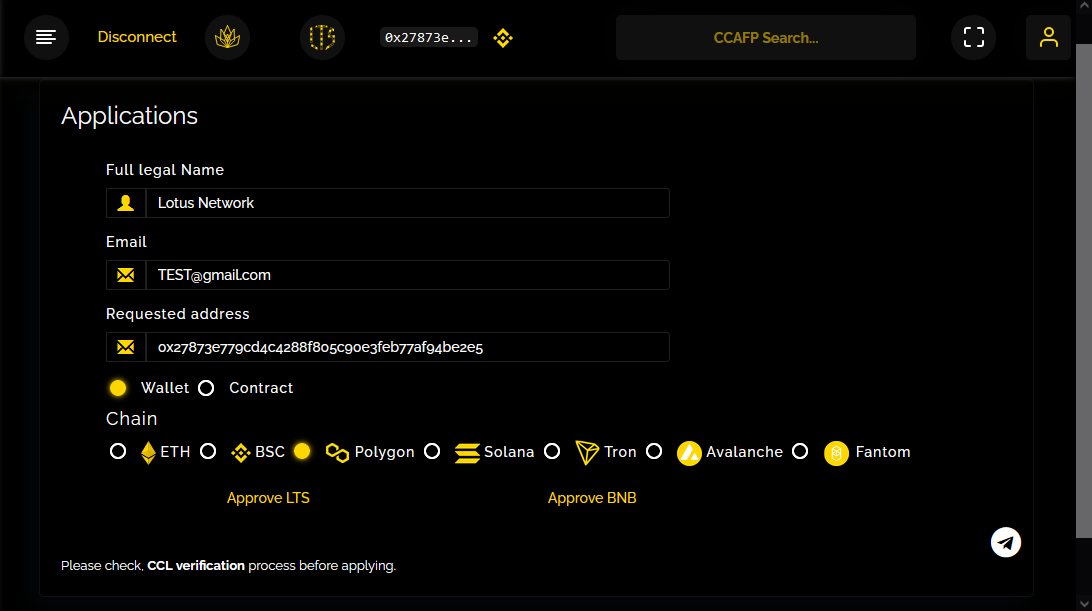The width and height of the screenshot is (1092, 611).
Task: Click the Solana chain logo
Action: 467,453
